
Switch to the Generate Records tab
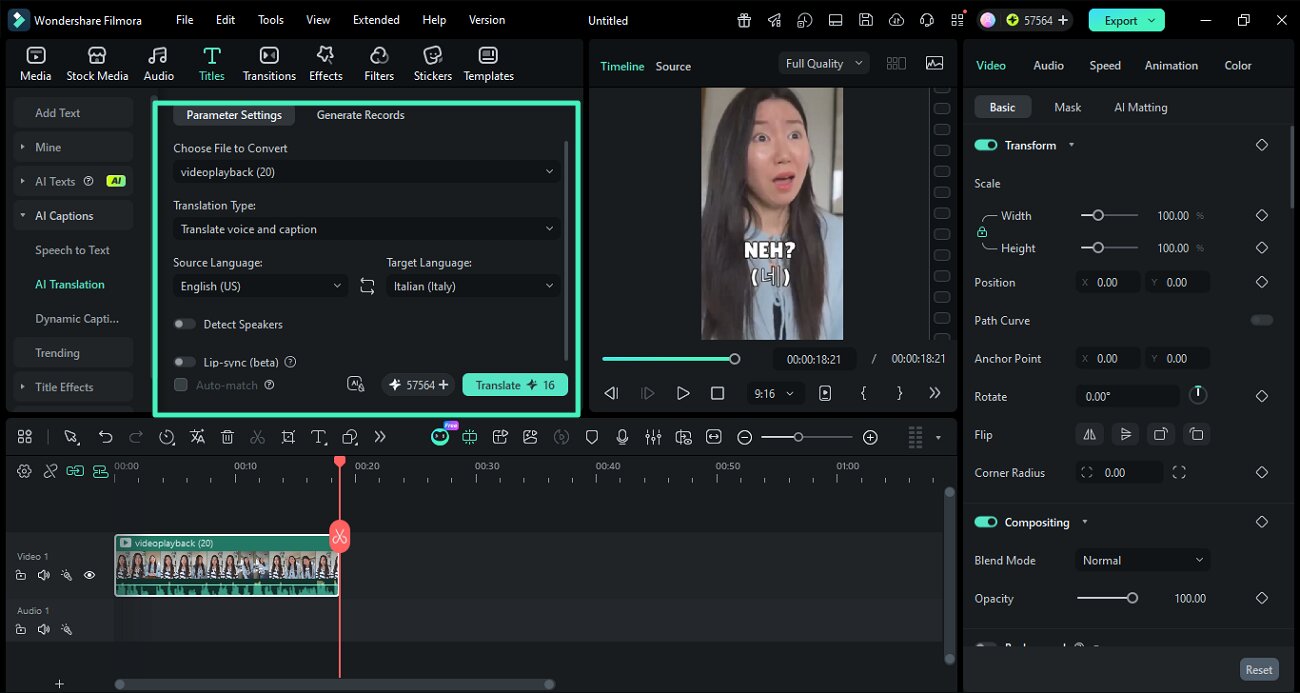(360, 115)
